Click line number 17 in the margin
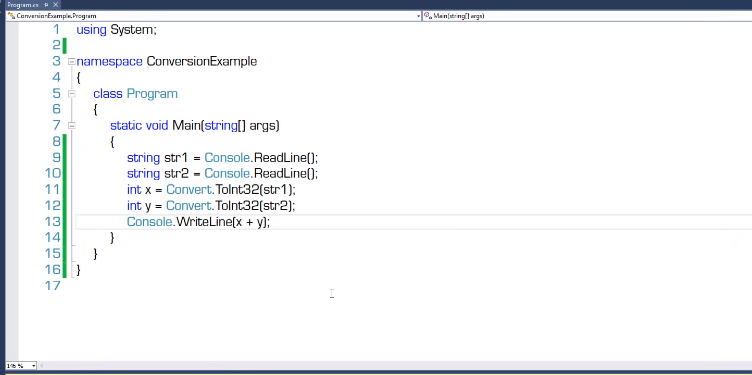 [52, 286]
